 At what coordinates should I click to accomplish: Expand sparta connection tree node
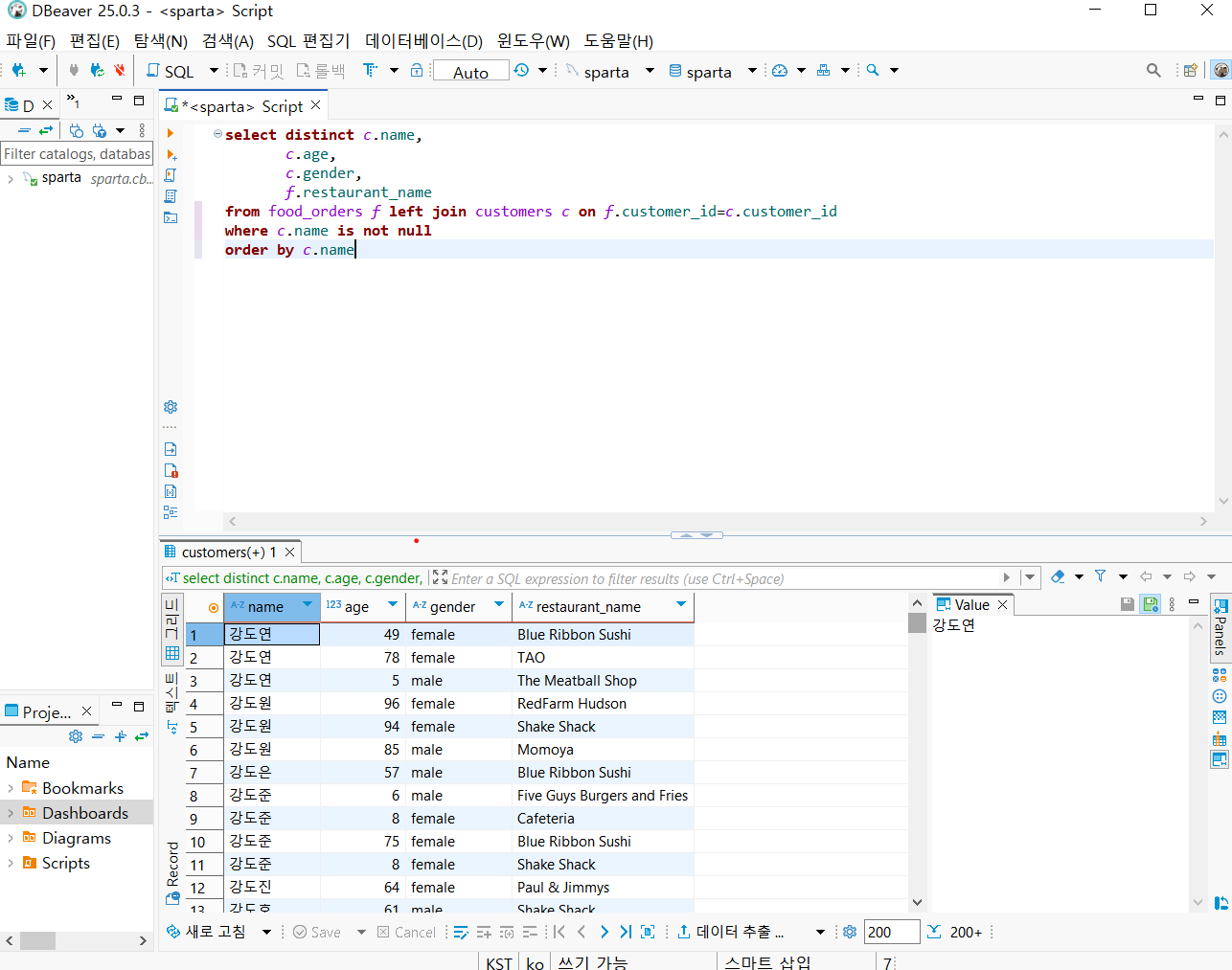pyautogui.click(x=10, y=178)
